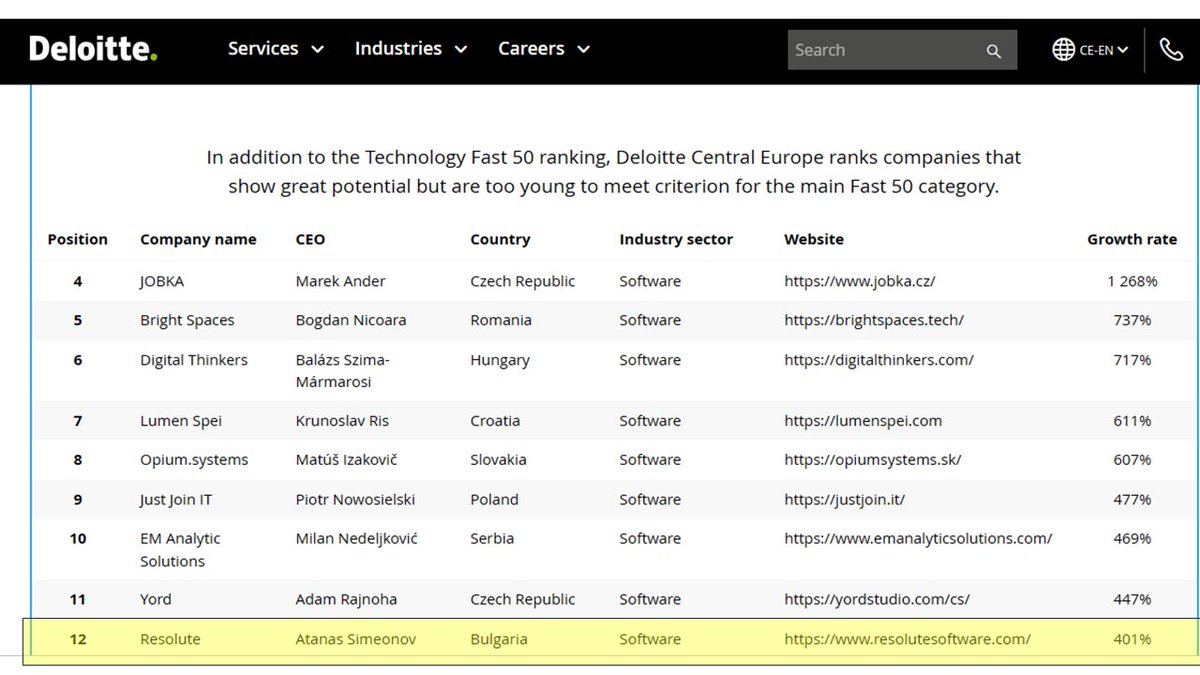Click CEO name Adam Rajnoha
The height and width of the screenshot is (675, 1200).
coord(347,600)
